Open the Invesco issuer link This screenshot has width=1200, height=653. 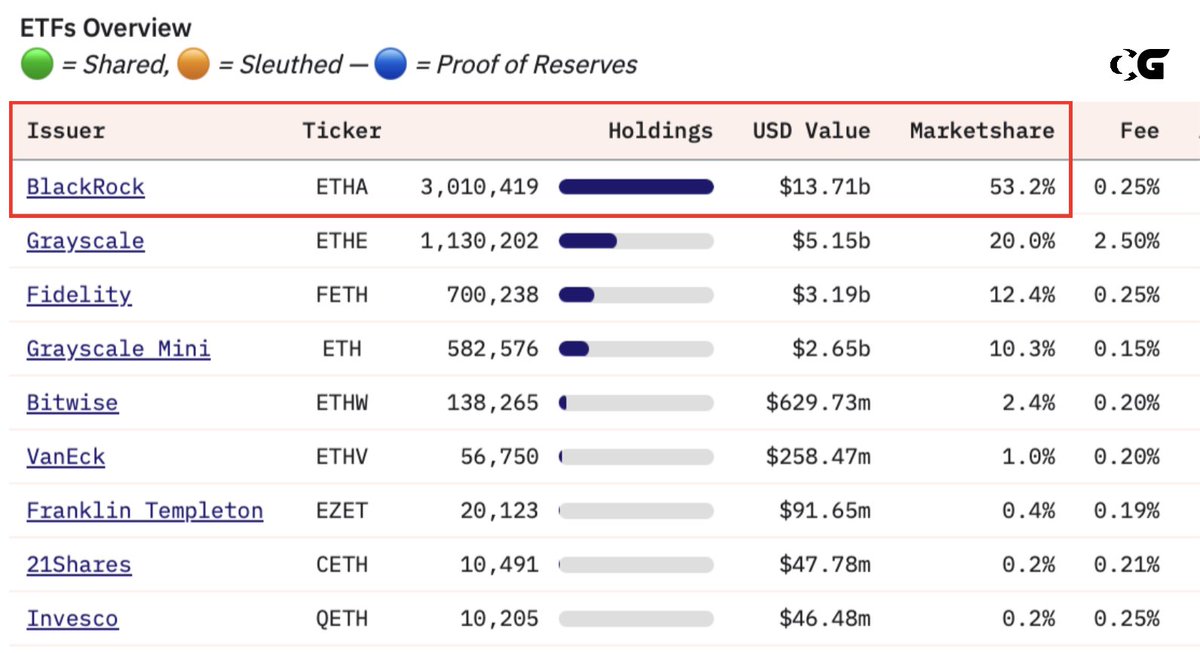(72, 619)
